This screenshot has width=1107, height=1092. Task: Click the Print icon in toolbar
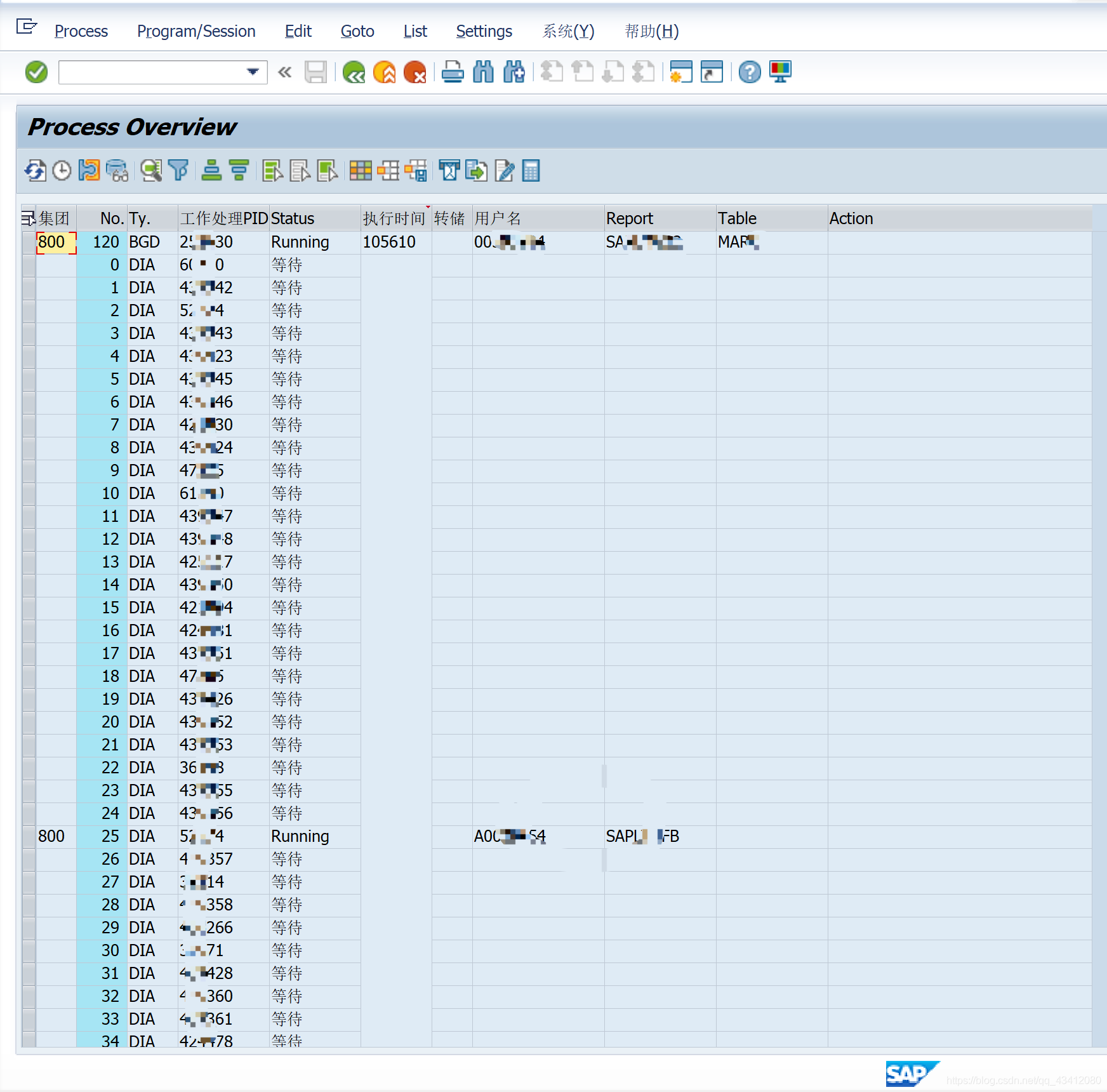tap(453, 72)
